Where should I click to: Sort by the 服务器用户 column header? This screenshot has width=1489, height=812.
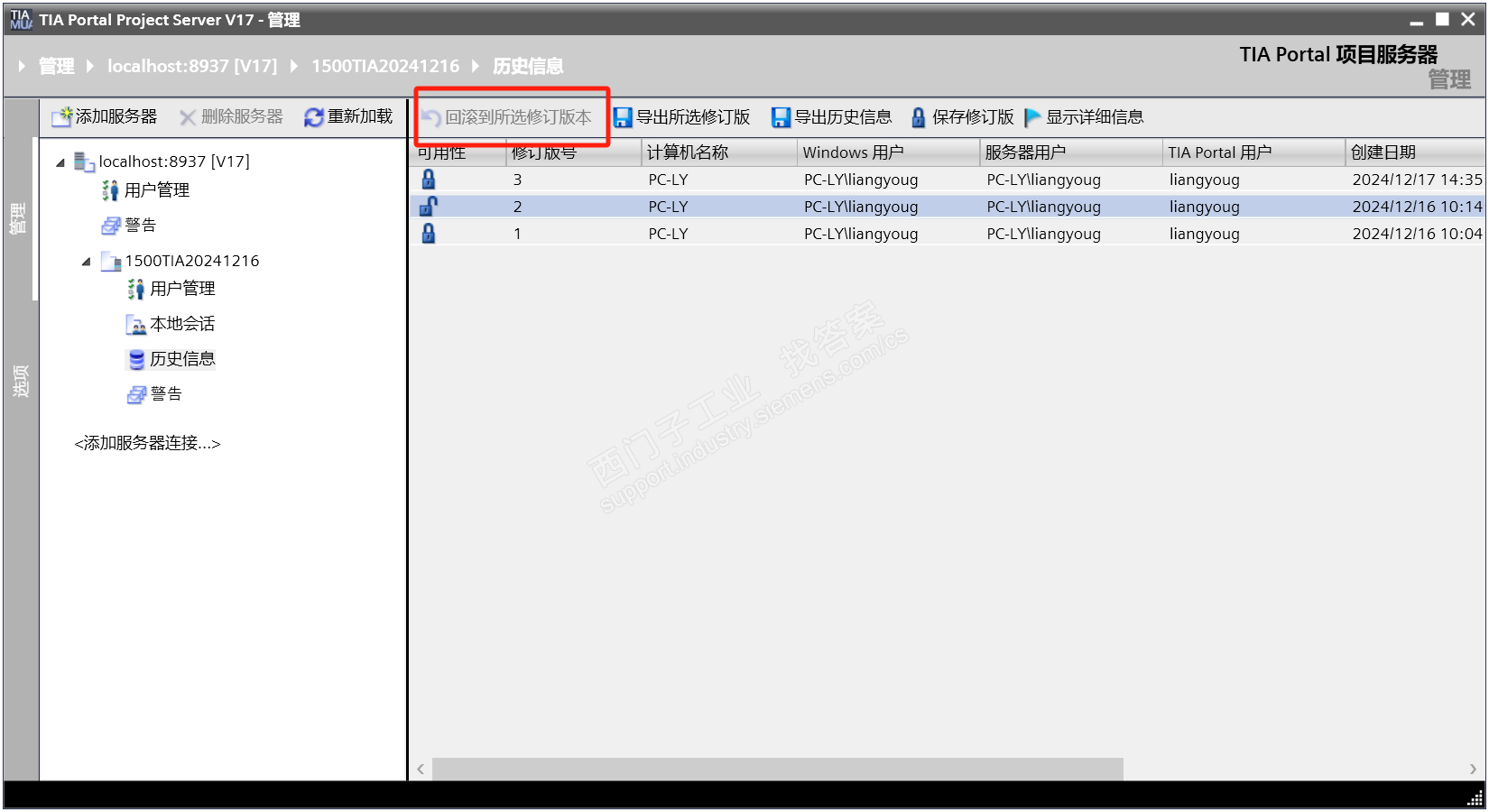point(1071,152)
